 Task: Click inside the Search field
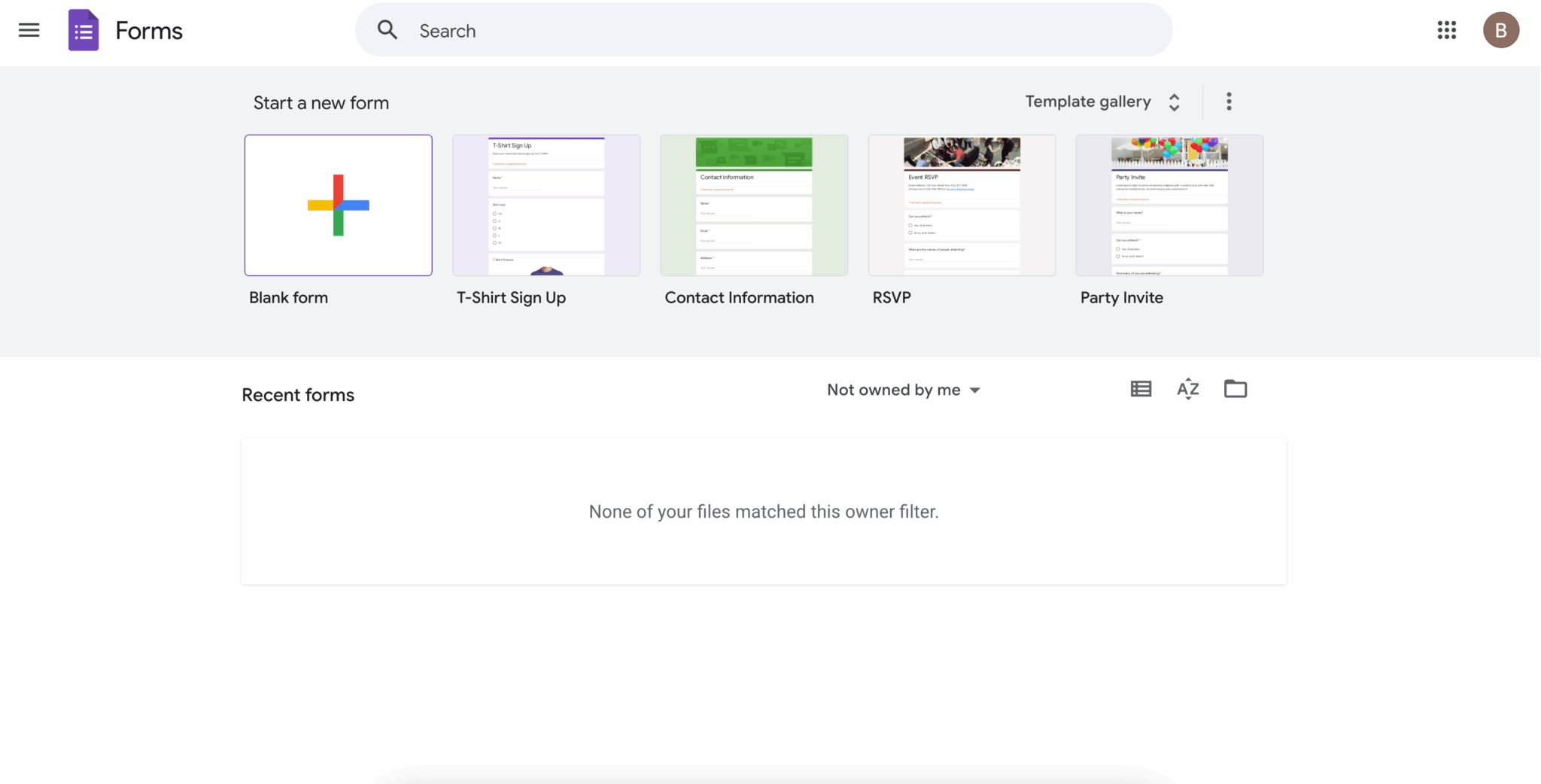[677, 30]
